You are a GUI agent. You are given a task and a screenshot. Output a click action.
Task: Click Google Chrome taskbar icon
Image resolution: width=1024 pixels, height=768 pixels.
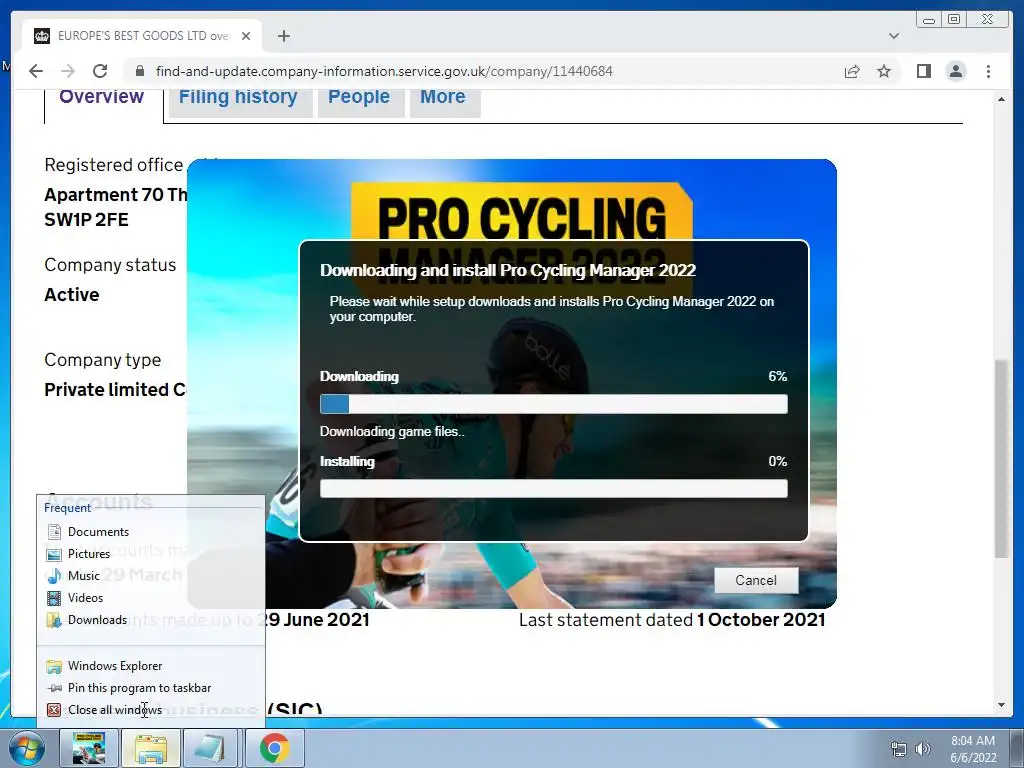pyautogui.click(x=274, y=748)
